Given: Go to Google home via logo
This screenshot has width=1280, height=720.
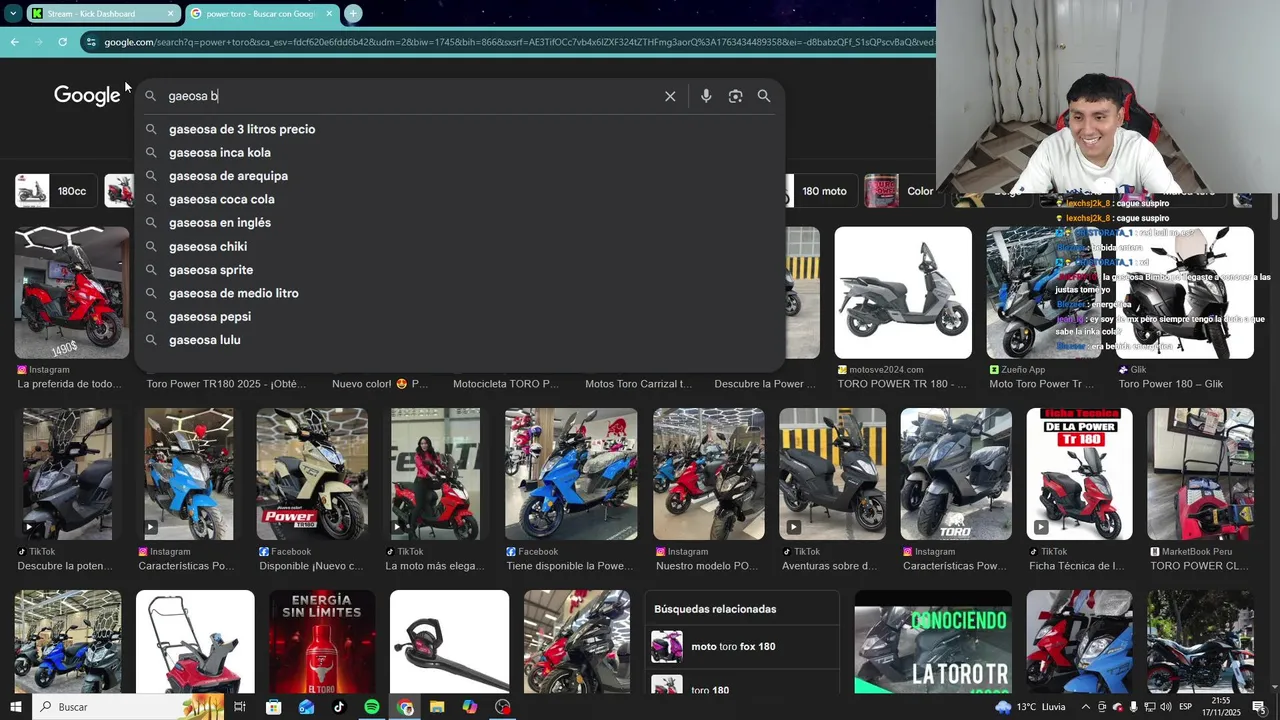Looking at the screenshot, I should click(x=87, y=95).
